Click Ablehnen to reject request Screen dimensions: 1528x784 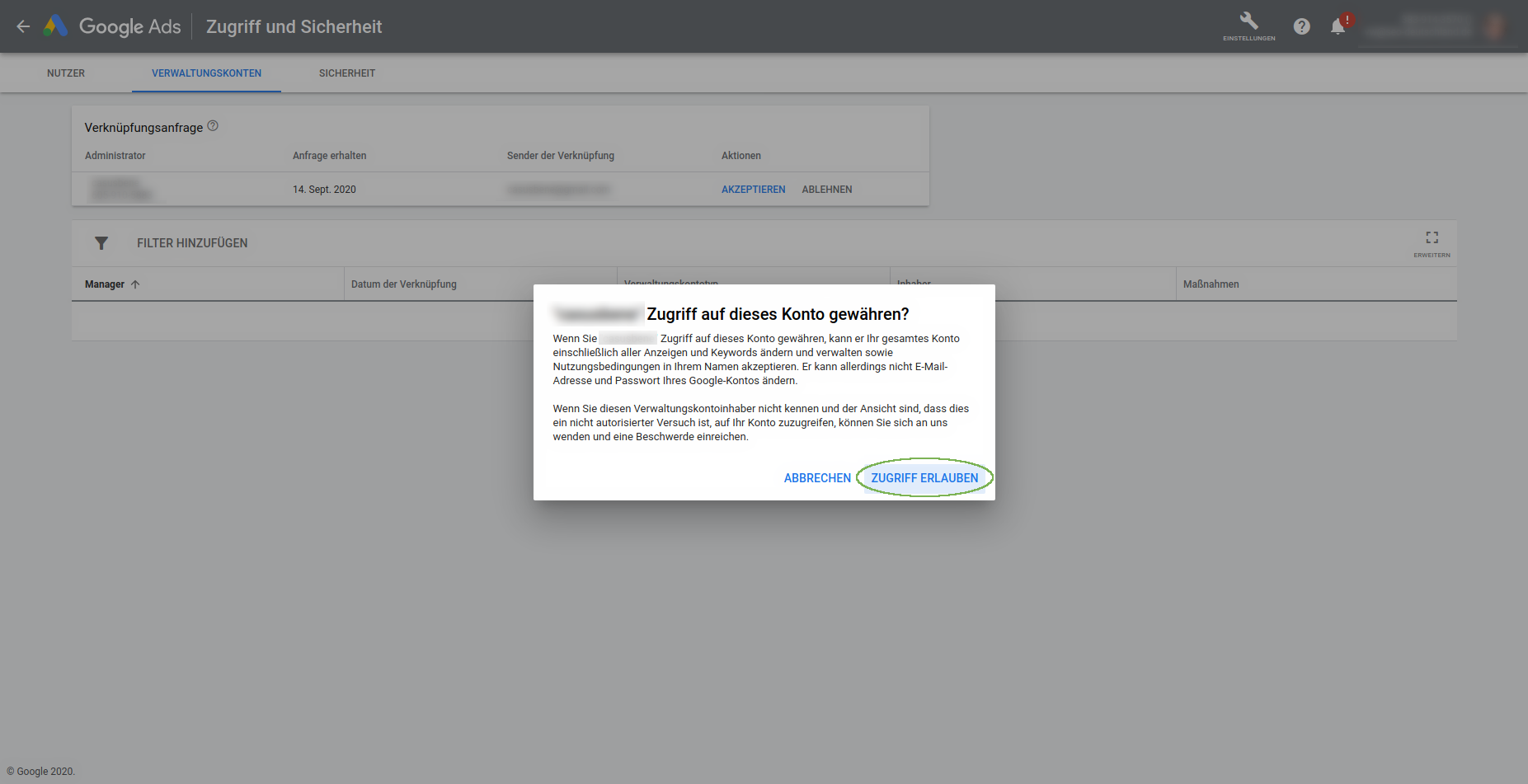coord(826,190)
